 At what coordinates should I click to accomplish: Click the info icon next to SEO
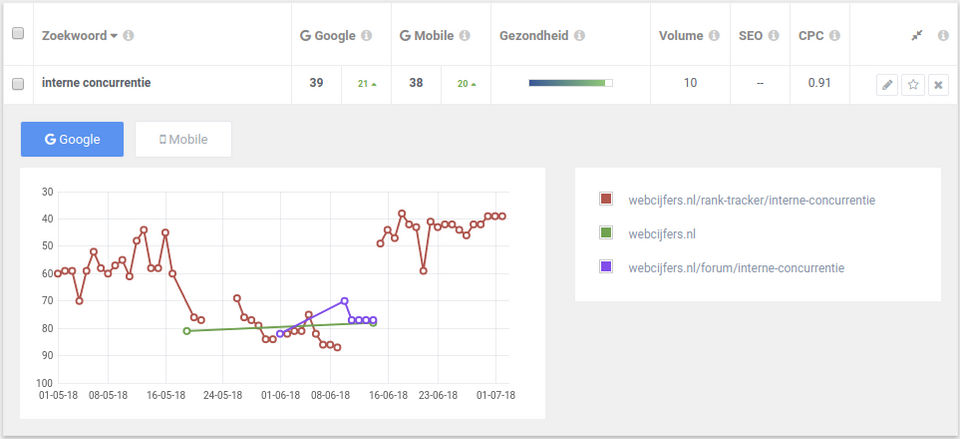pos(771,36)
